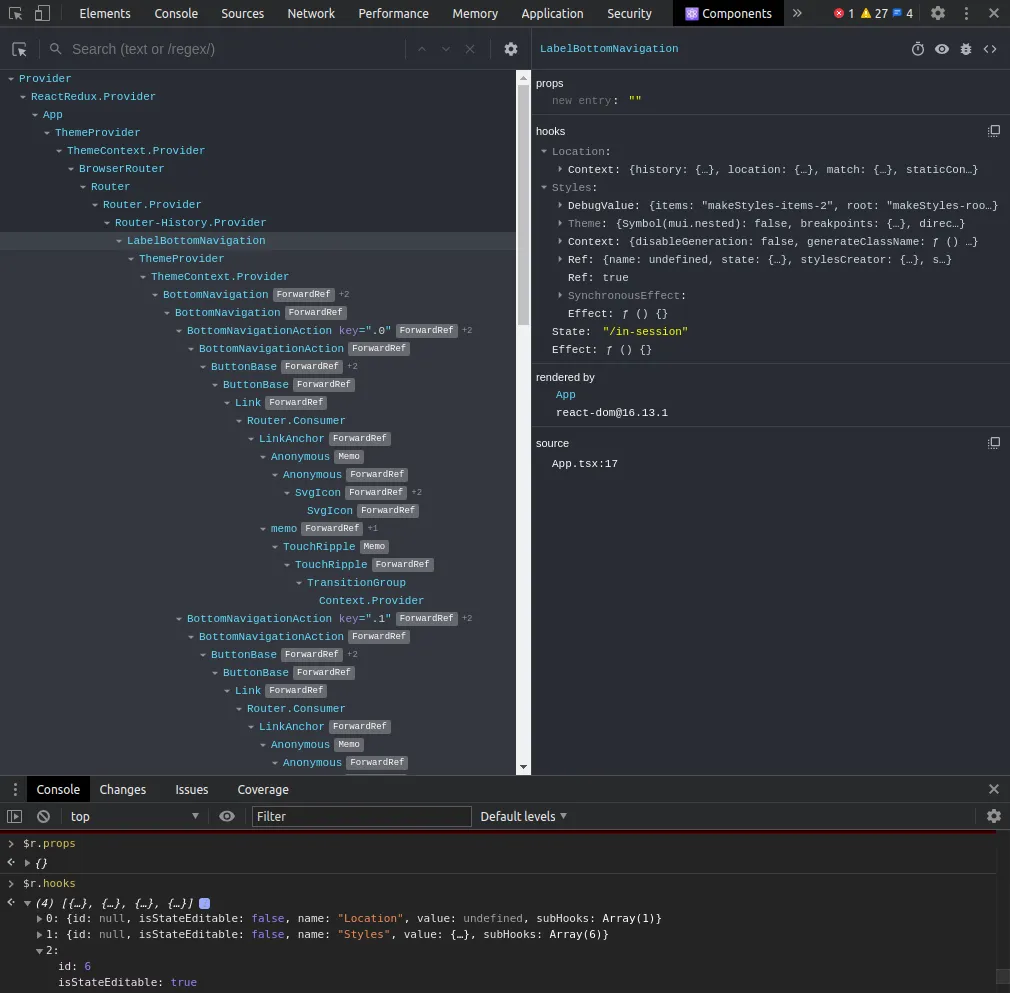Copy hooks to clipboard icon
1010x993 pixels.
click(994, 131)
